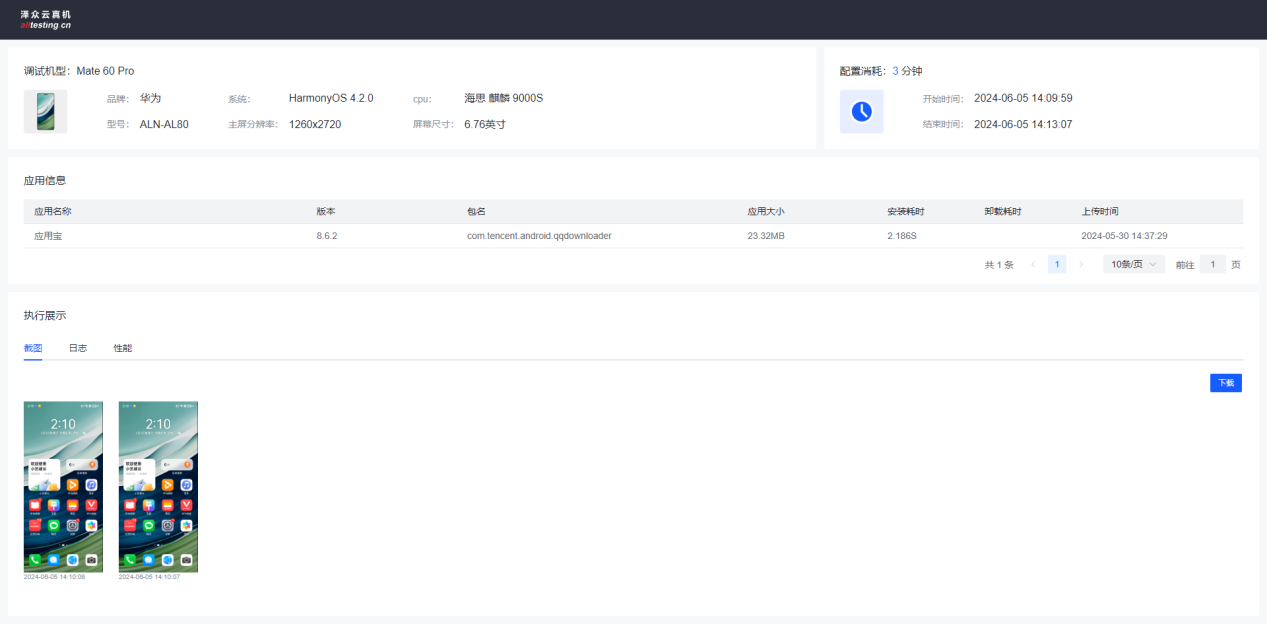Switch to the 性能 tab
1267x624 pixels.
[122, 348]
